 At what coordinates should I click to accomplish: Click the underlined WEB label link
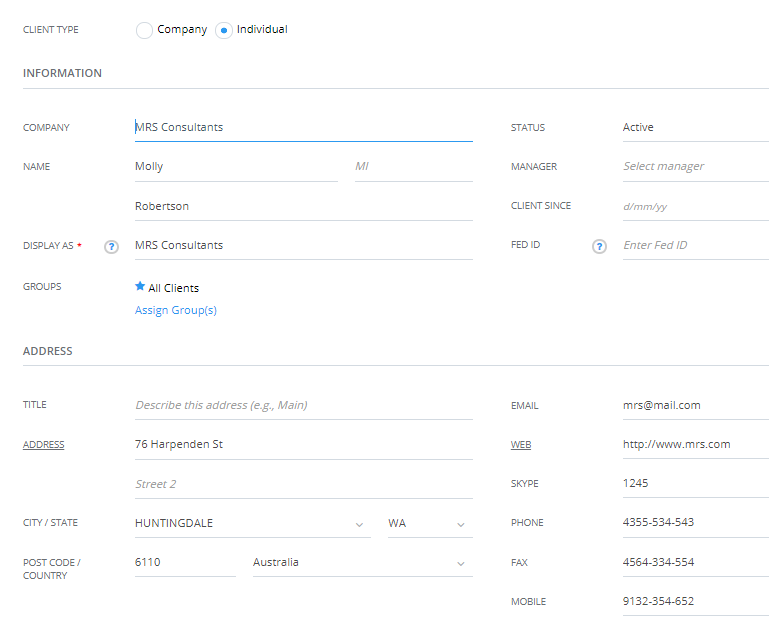pos(521,444)
